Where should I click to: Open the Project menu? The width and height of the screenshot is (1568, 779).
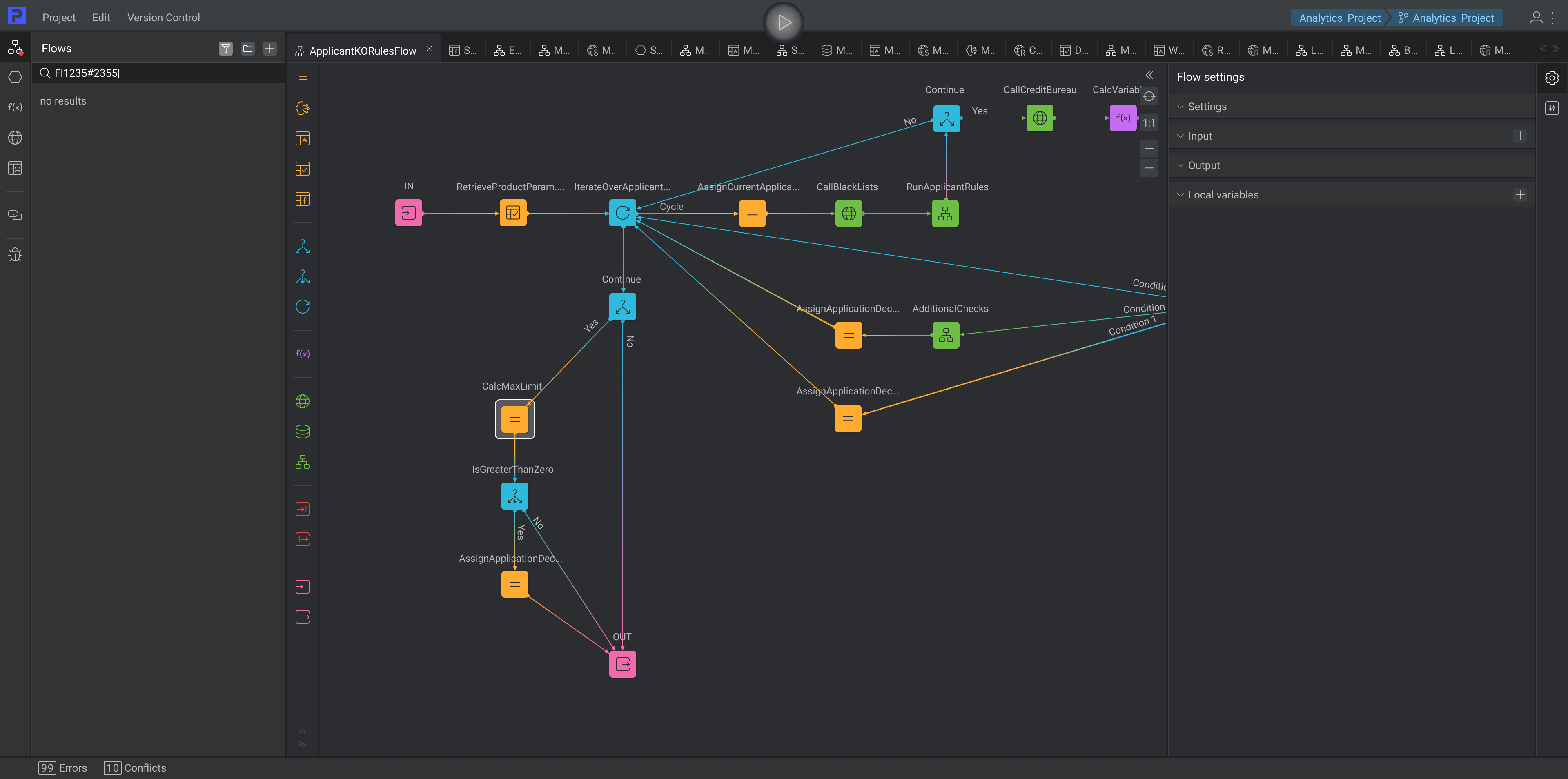pos(59,18)
